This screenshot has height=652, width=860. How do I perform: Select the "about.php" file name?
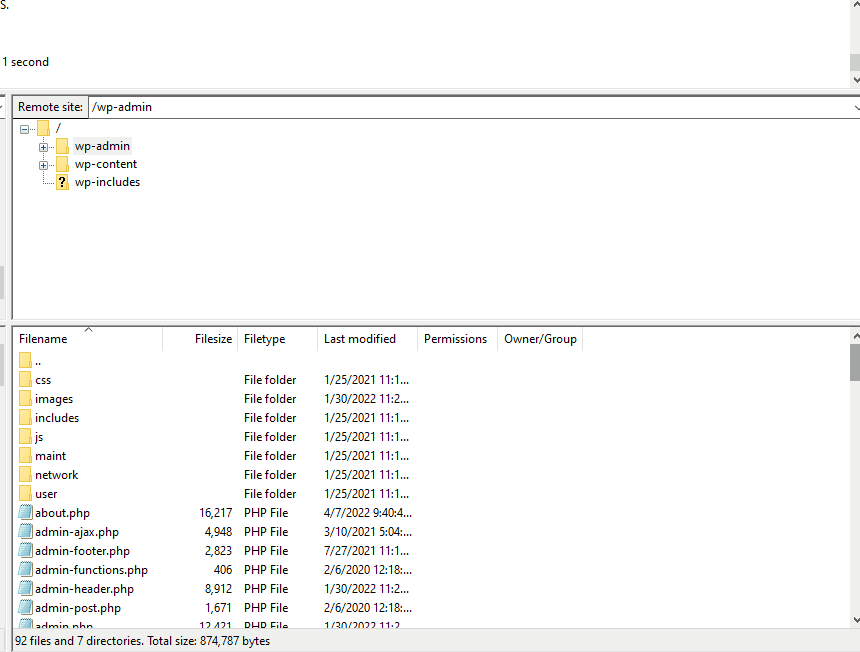pyautogui.click(x=63, y=513)
